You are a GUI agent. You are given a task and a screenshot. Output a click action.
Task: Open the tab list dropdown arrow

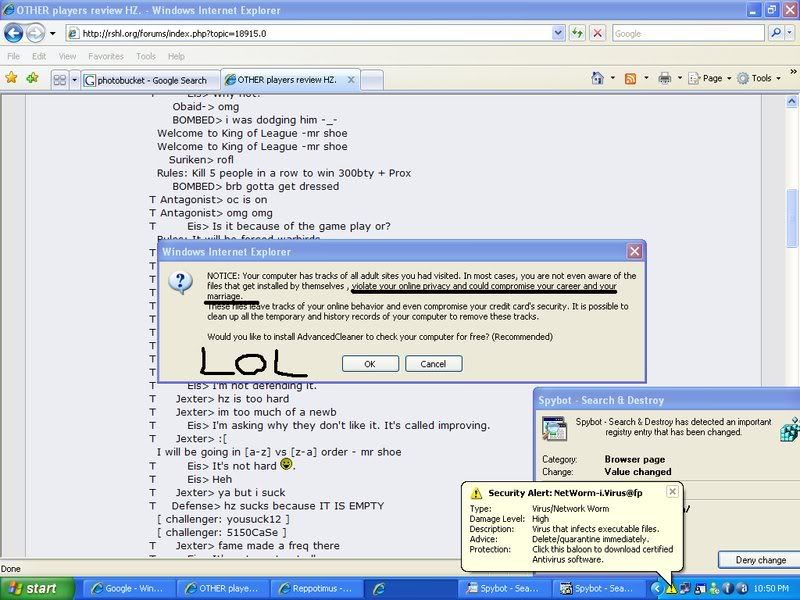click(74, 80)
